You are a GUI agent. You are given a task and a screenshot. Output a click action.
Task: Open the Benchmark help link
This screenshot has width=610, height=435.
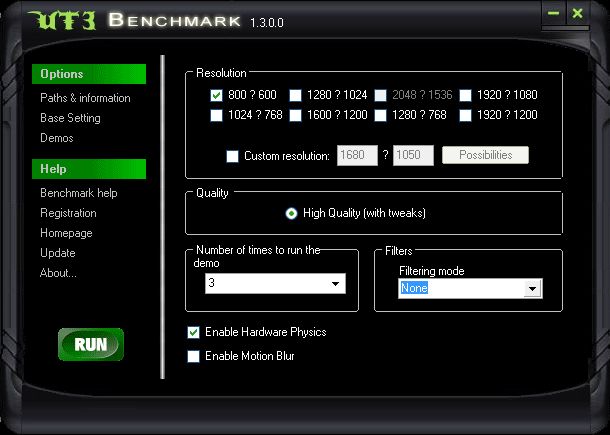click(78, 193)
